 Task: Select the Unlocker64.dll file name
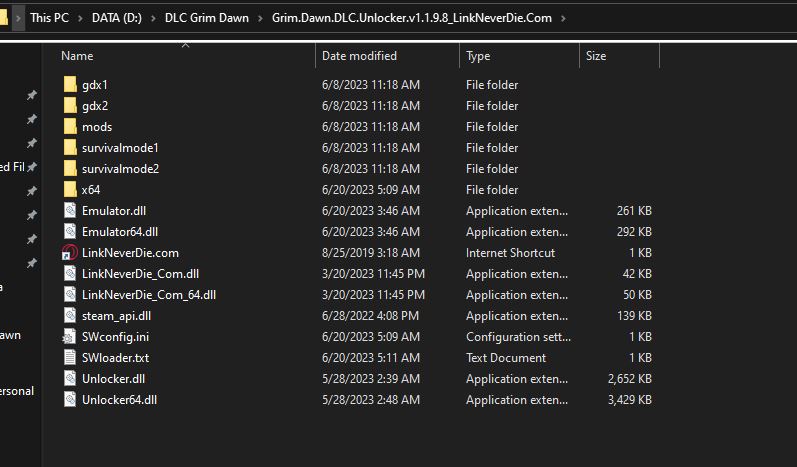119,399
